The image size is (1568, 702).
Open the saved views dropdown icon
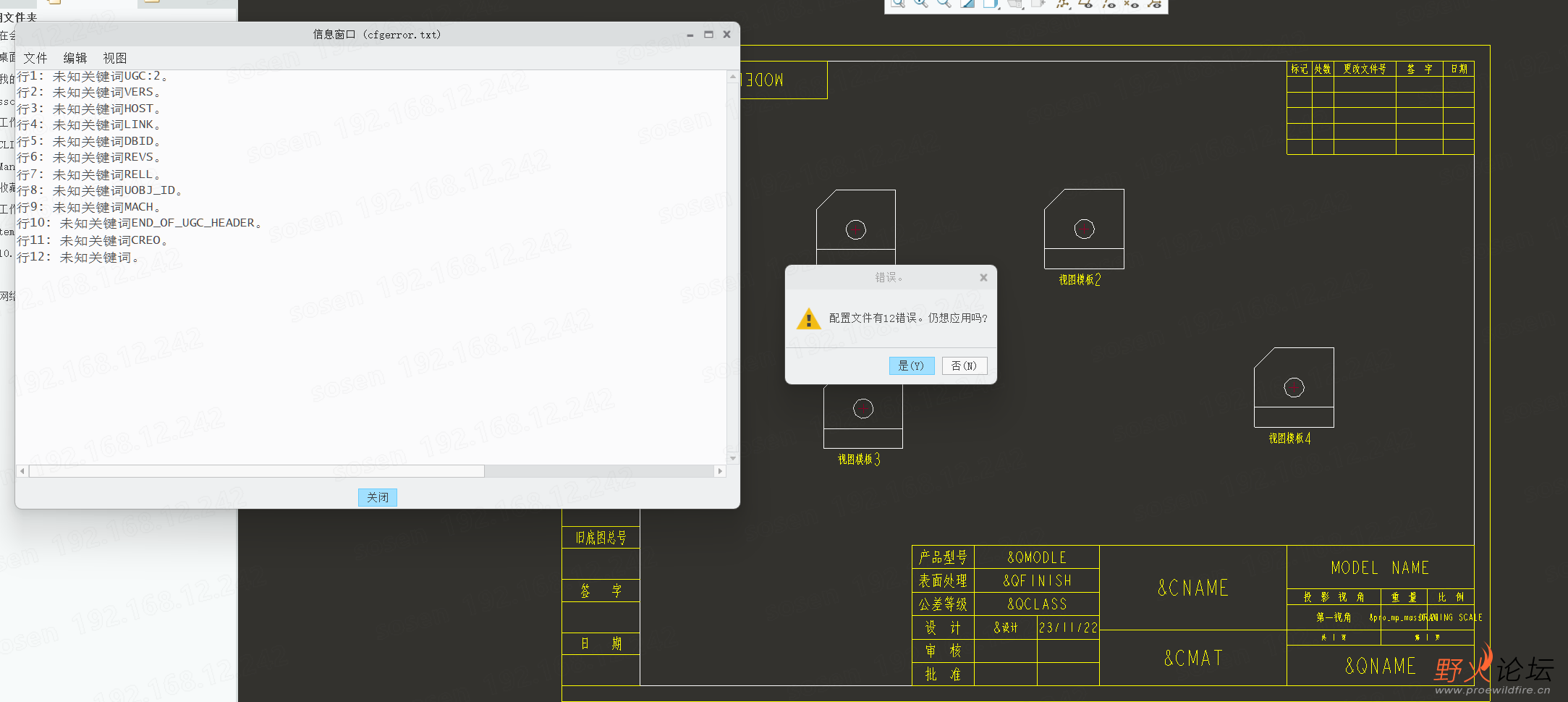(x=1015, y=4)
